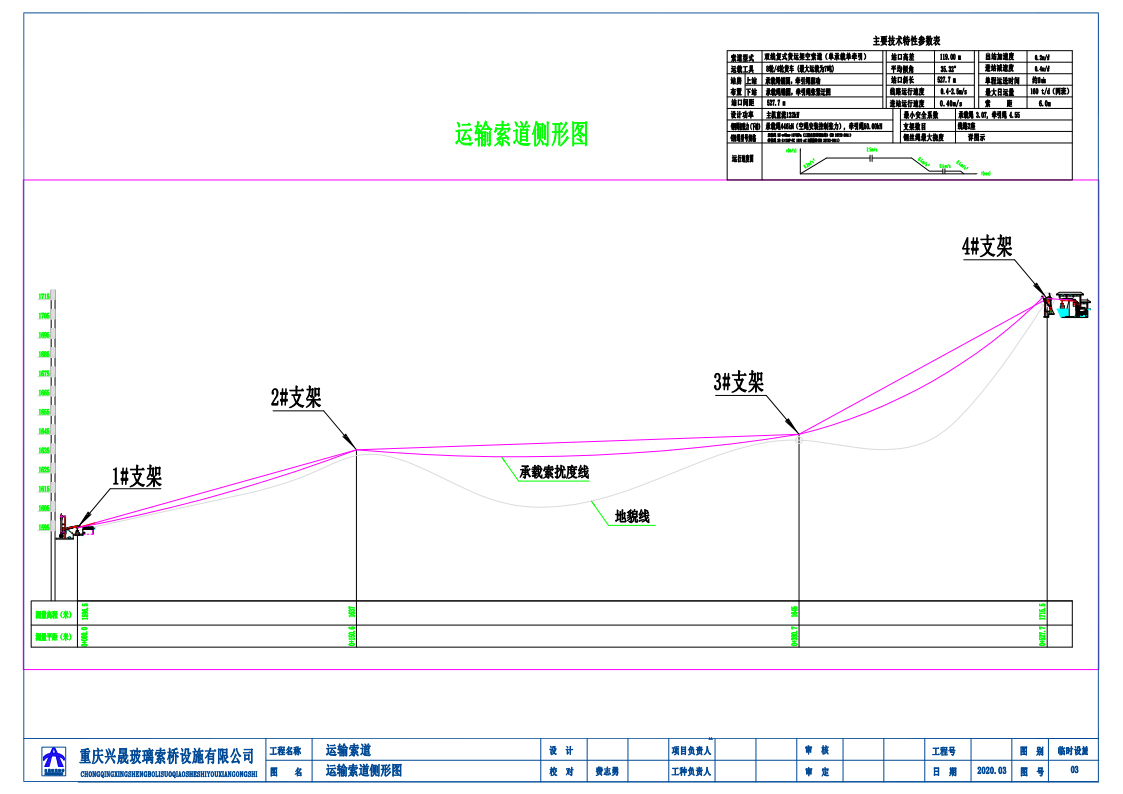This screenshot has height=794, width=1123.
Task: Click the company logo in title block
Action: pos(53,761)
